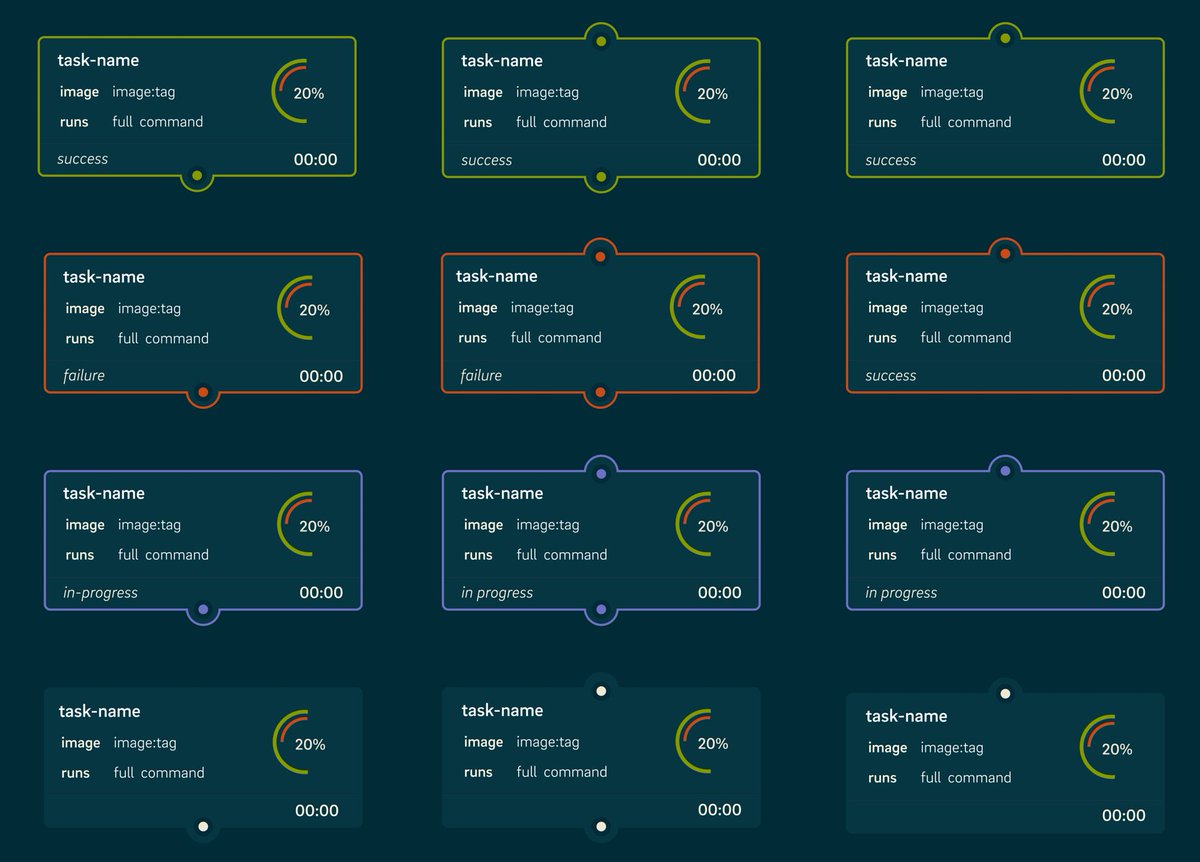The width and height of the screenshot is (1200, 862).
Task: Click bottom port dot of green single-port card
Action: [197, 177]
